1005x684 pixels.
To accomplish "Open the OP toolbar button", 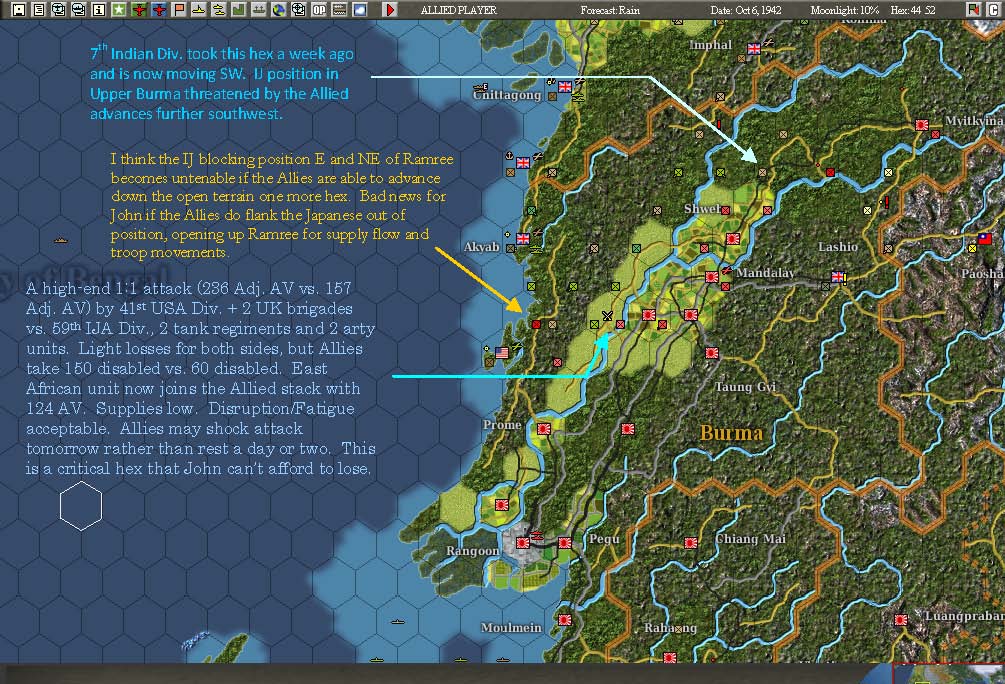I will click(x=319, y=10).
